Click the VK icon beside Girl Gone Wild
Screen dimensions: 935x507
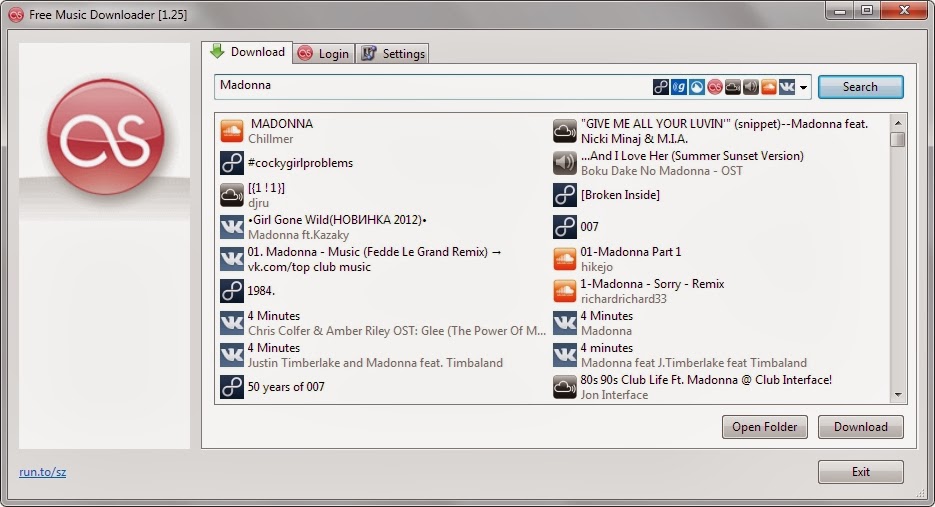[x=232, y=227]
